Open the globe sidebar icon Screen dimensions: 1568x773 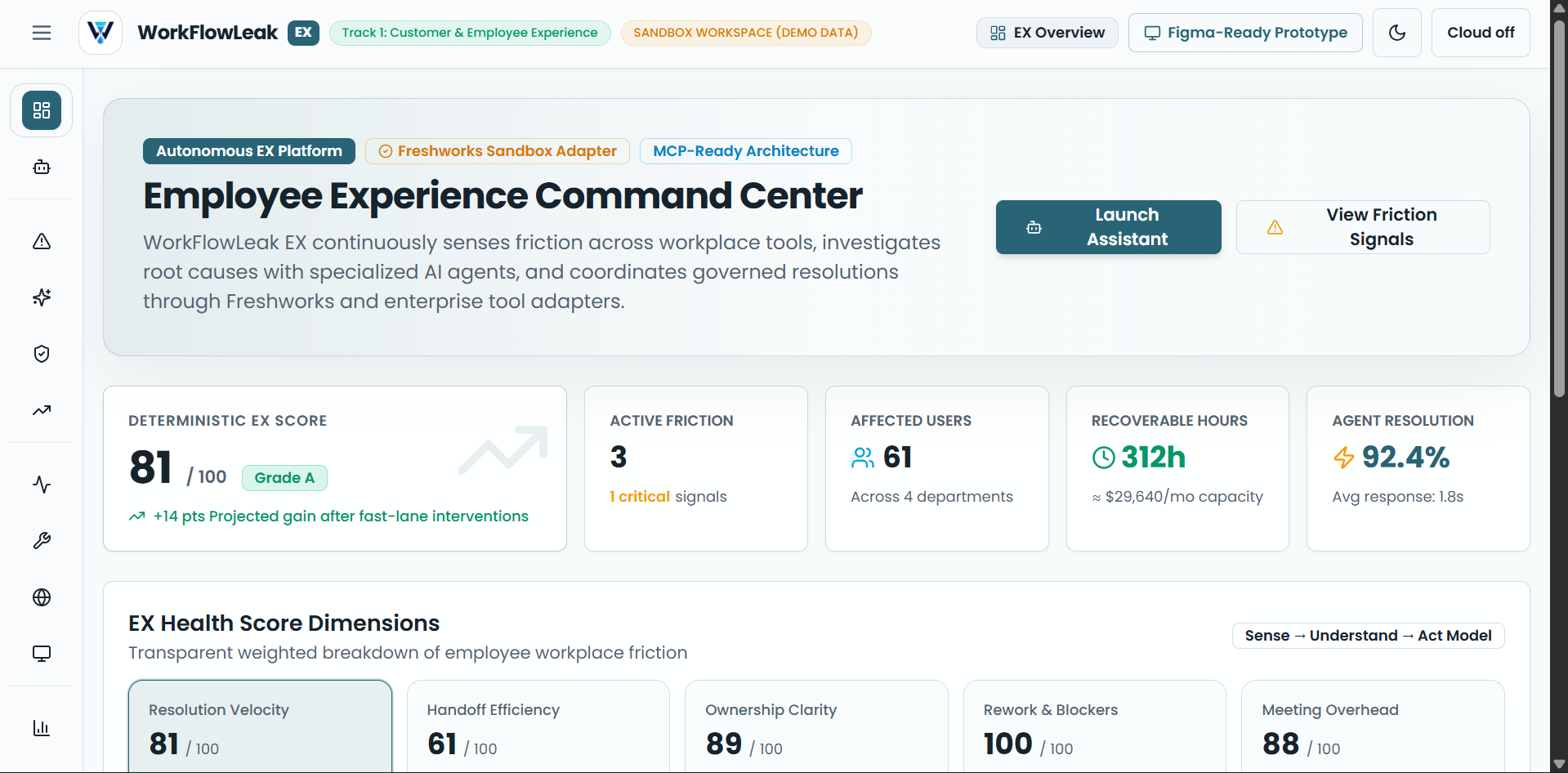[x=42, y=597]
